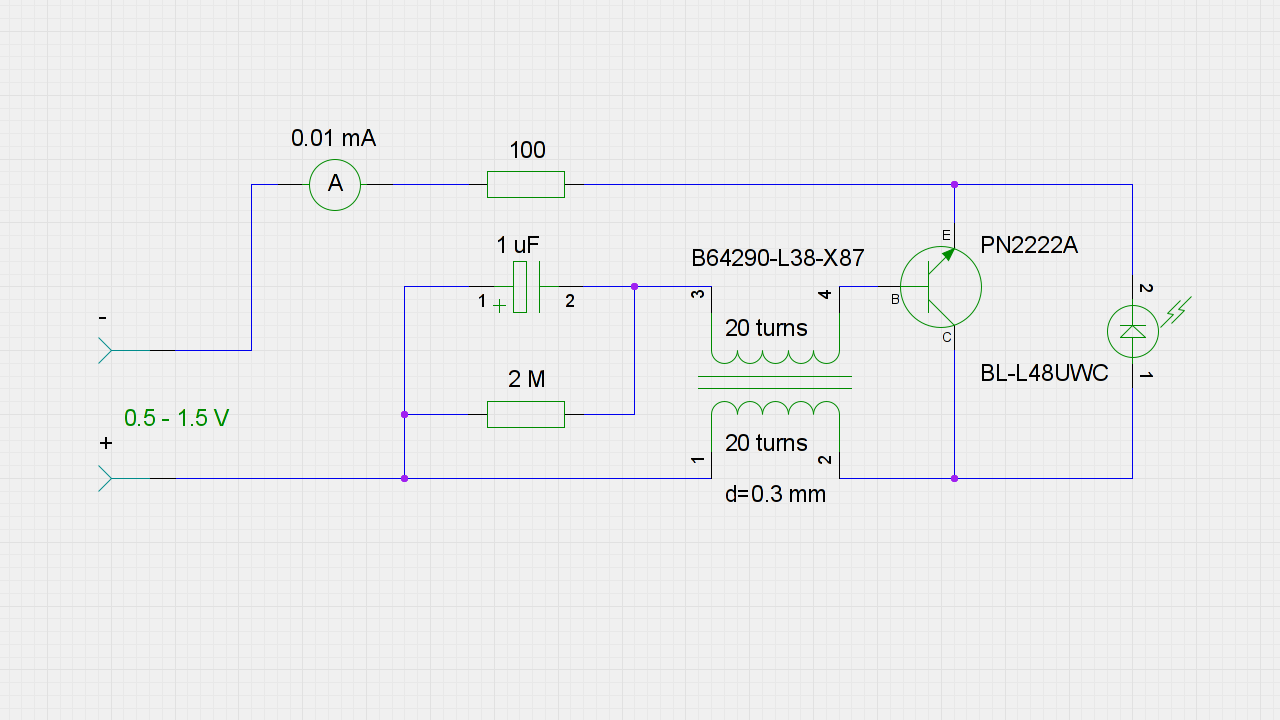The image size is (1280, 720).
Task: Click the BL-L48UWC LED symbol
Action: coord(1133,331)
